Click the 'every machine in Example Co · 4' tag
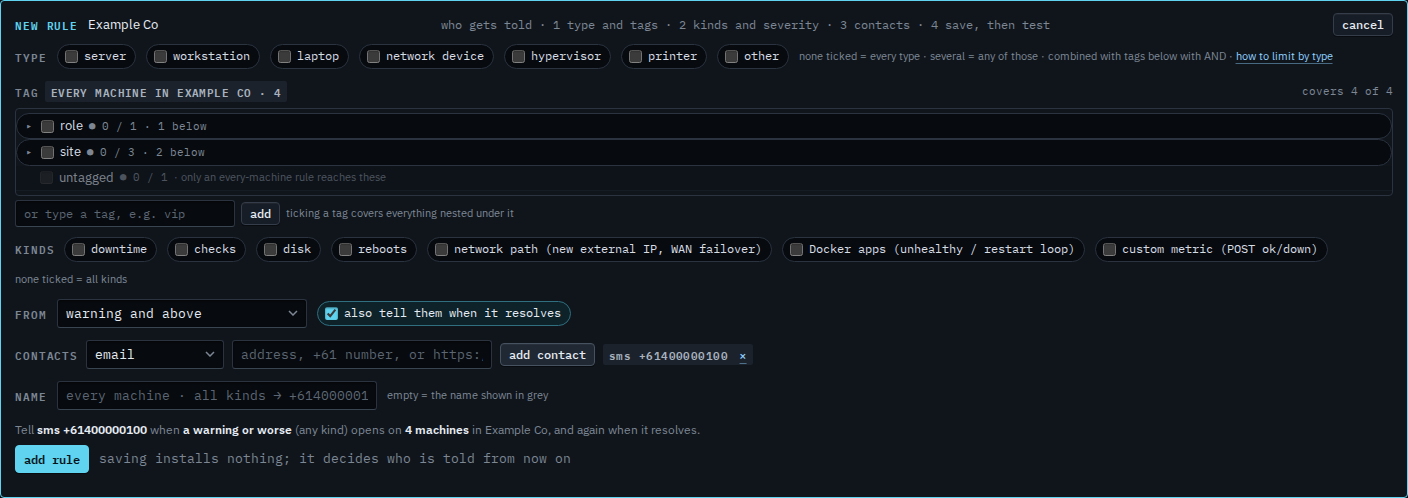The width and height of the screenshot is (1408, 498). pos(166,92)
